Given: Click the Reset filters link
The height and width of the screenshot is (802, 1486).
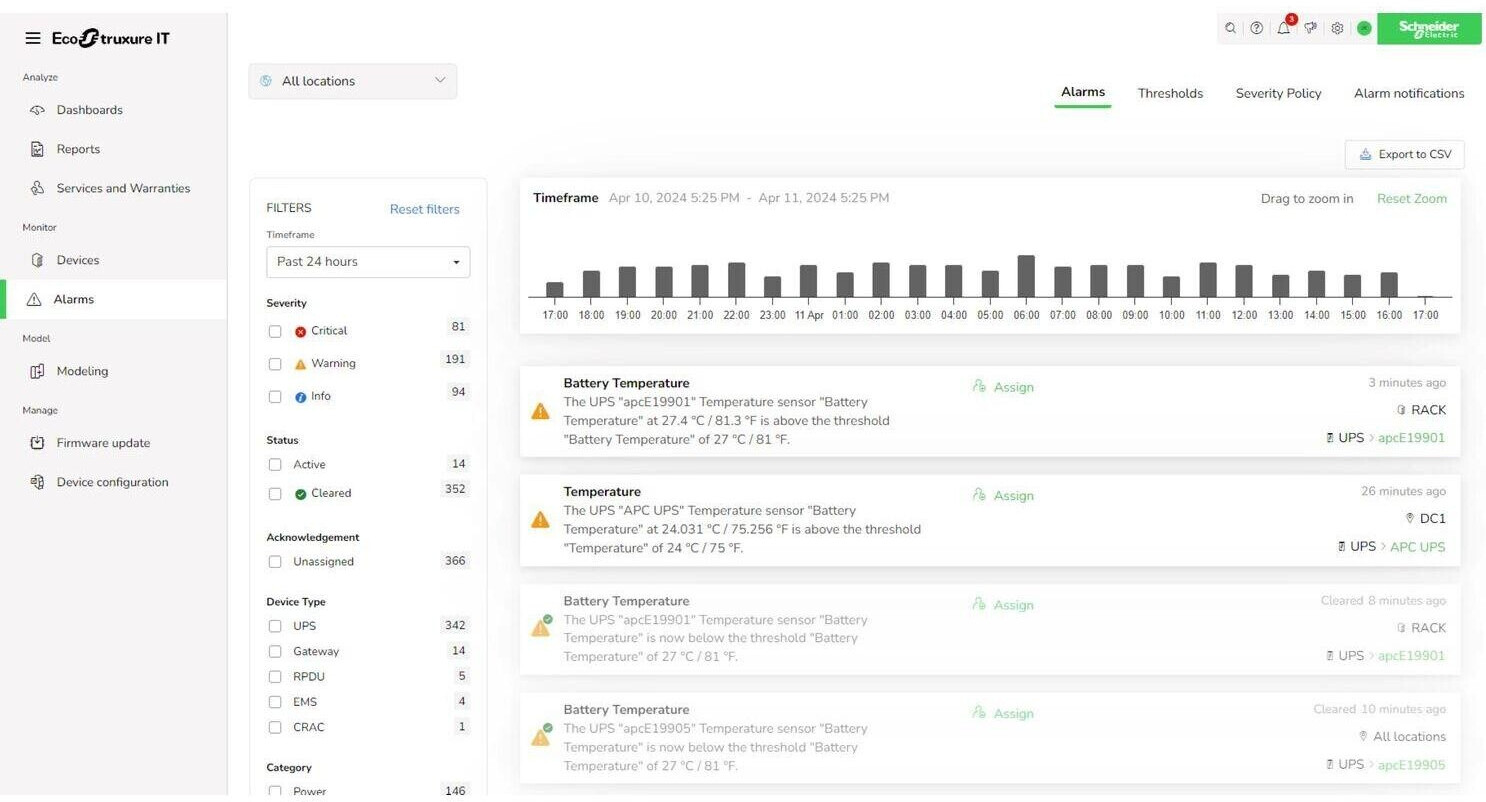Looking at the screenshot, I should pos(424,209).
